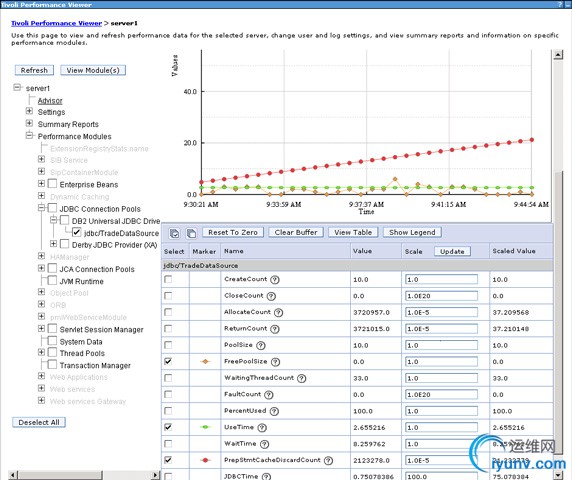Edit the UseTime scale field
Image resolution: width=572 pixels, height=480 pixels.
[441, 427]
